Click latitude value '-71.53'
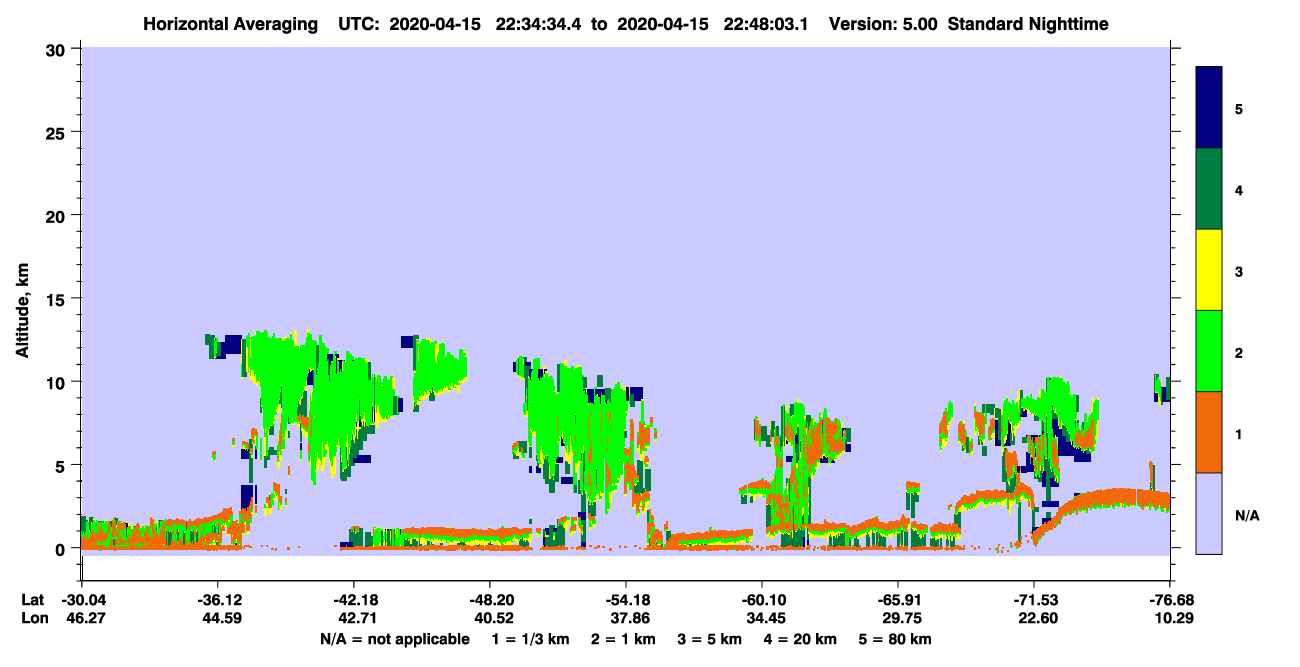Image resolution: width=1300 pixels, height=667 pixels. pyautogui.click(x=1034, y=600)
